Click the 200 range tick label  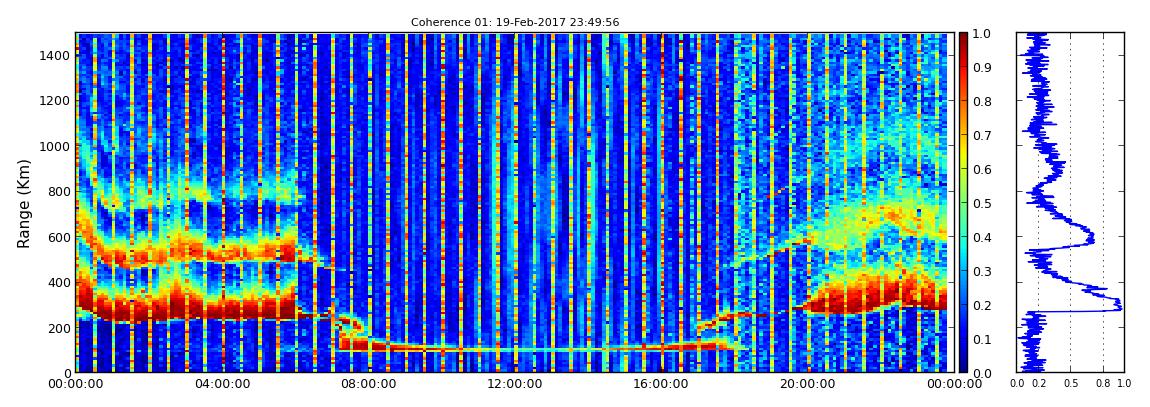pyautogui.click(x=59, y=328)
